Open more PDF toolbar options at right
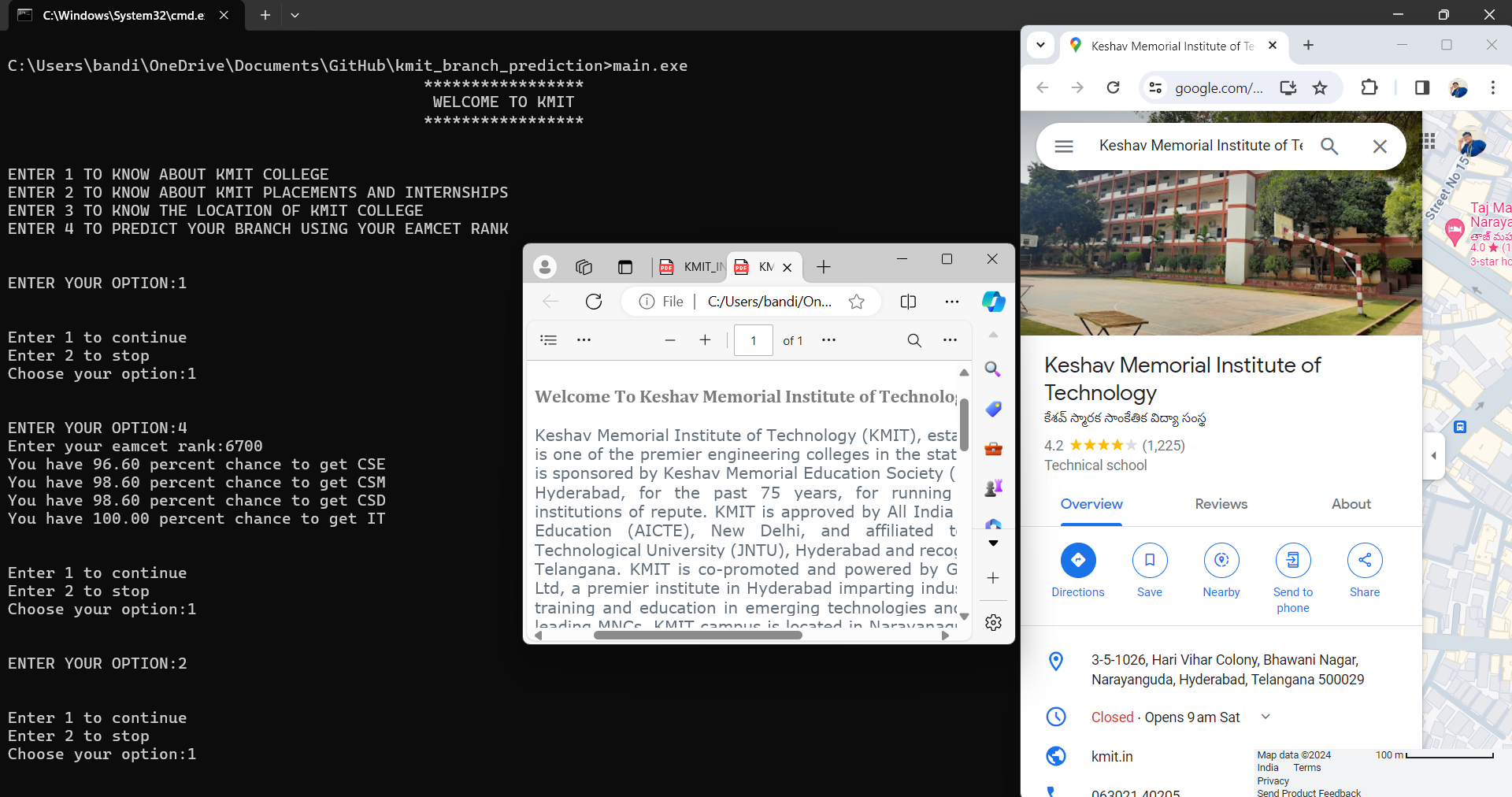The width and height of the screenshot is (1512, 797). point(951,340)
